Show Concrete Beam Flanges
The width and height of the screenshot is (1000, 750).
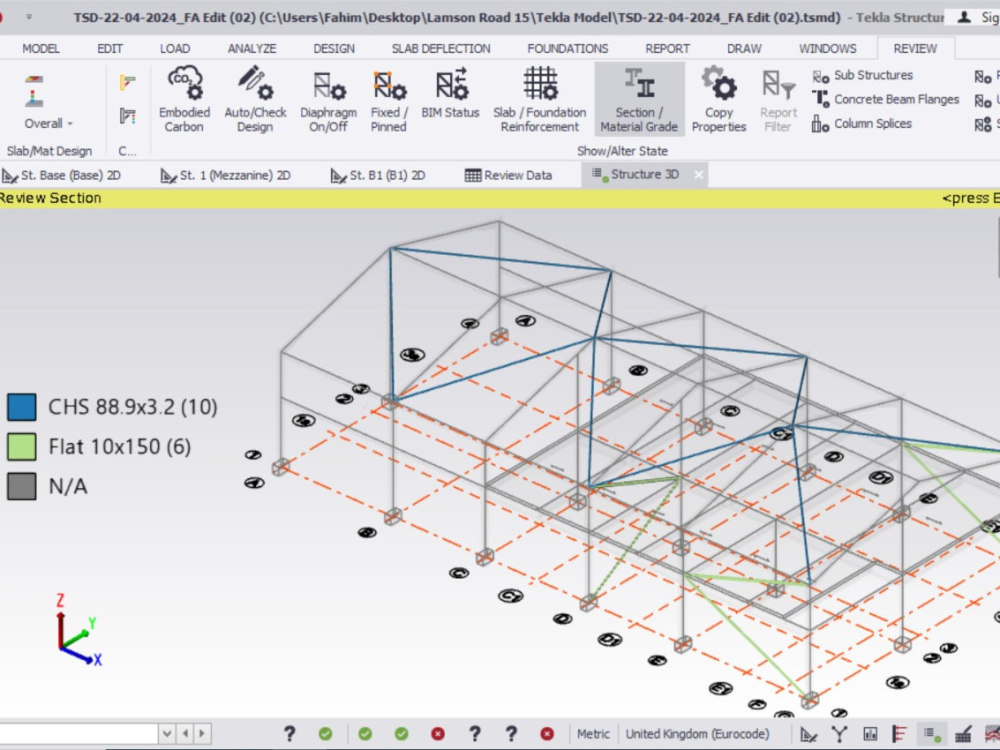point(885,99)
